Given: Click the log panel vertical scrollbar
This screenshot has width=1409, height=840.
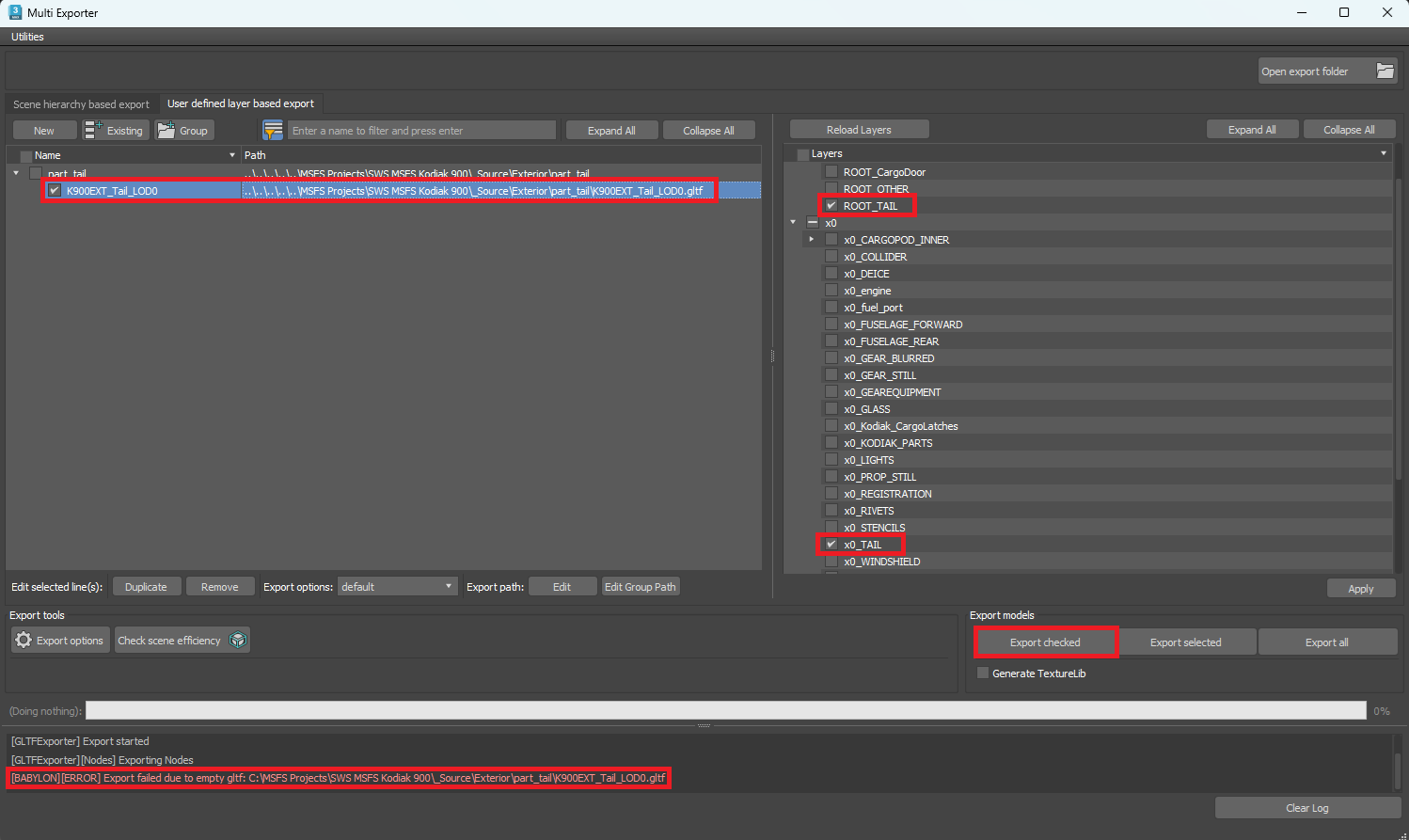Looking at the screenshot, I should click(x=1399, y=771).
